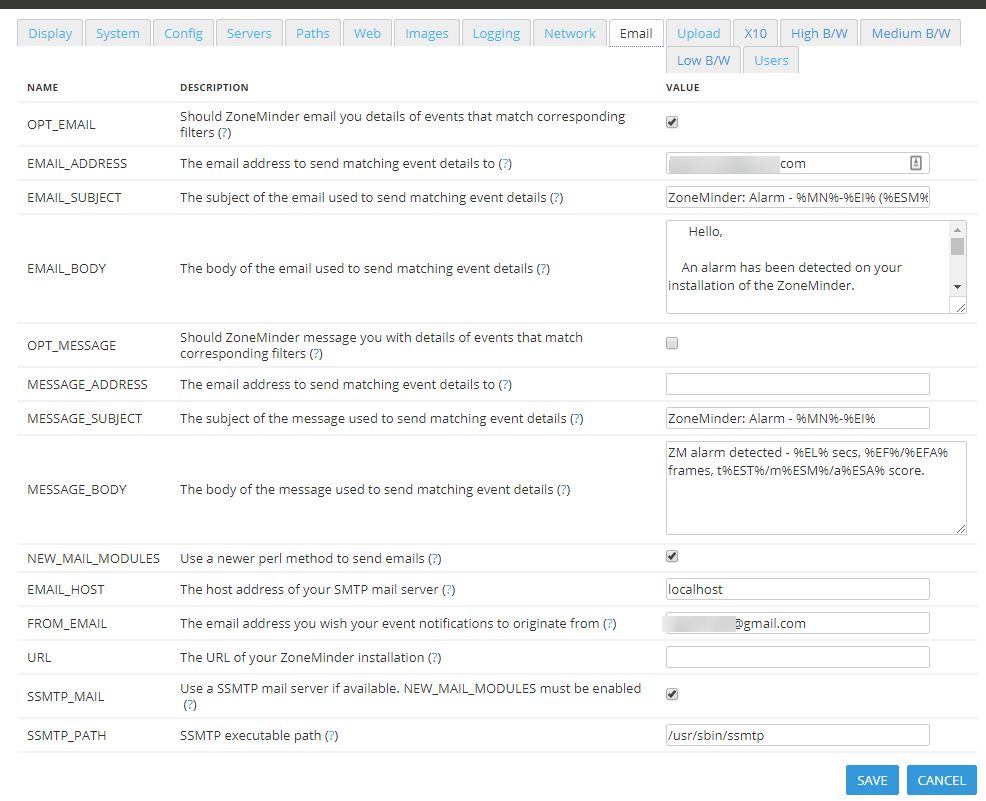Switch to the Display tab
This screenshot has width=986, height=801.
(x=50, y=33)
